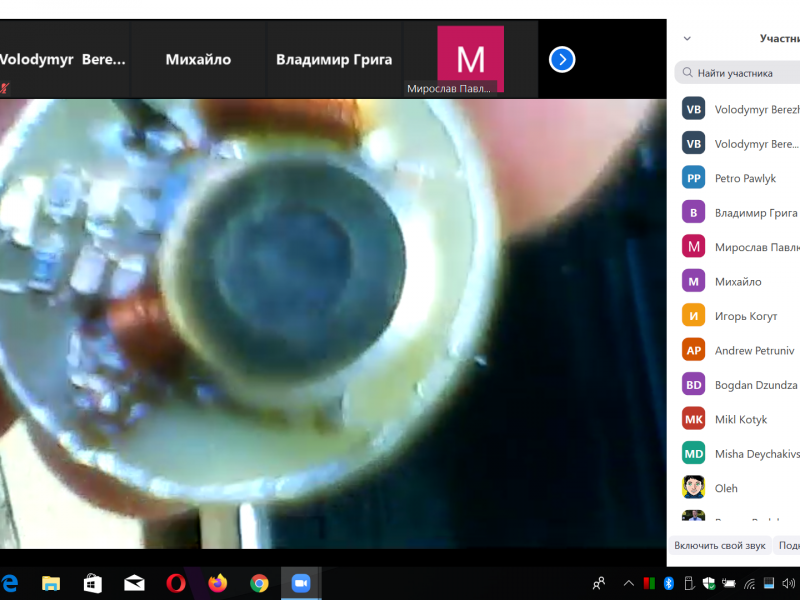Click the Михайло video thumbnail
The height and width of the screenshot is (600, 800).
(x=198, y=60)
